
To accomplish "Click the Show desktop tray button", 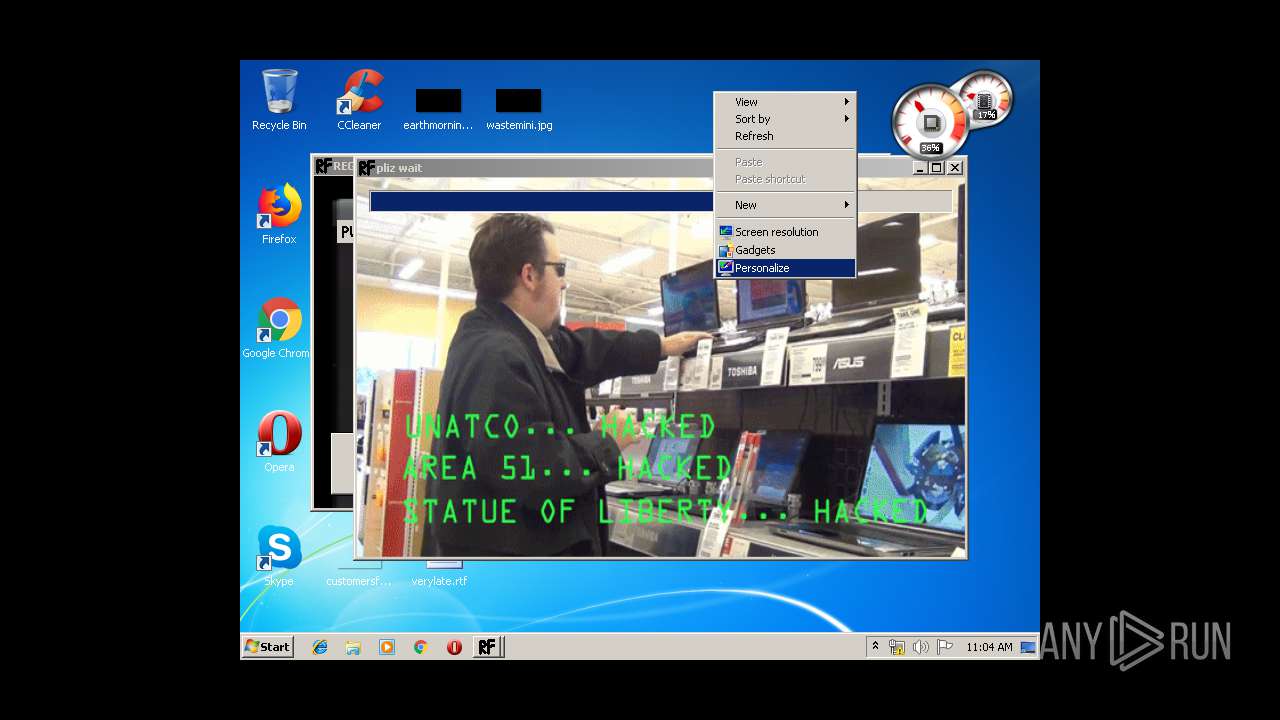I will point(1028,647).
